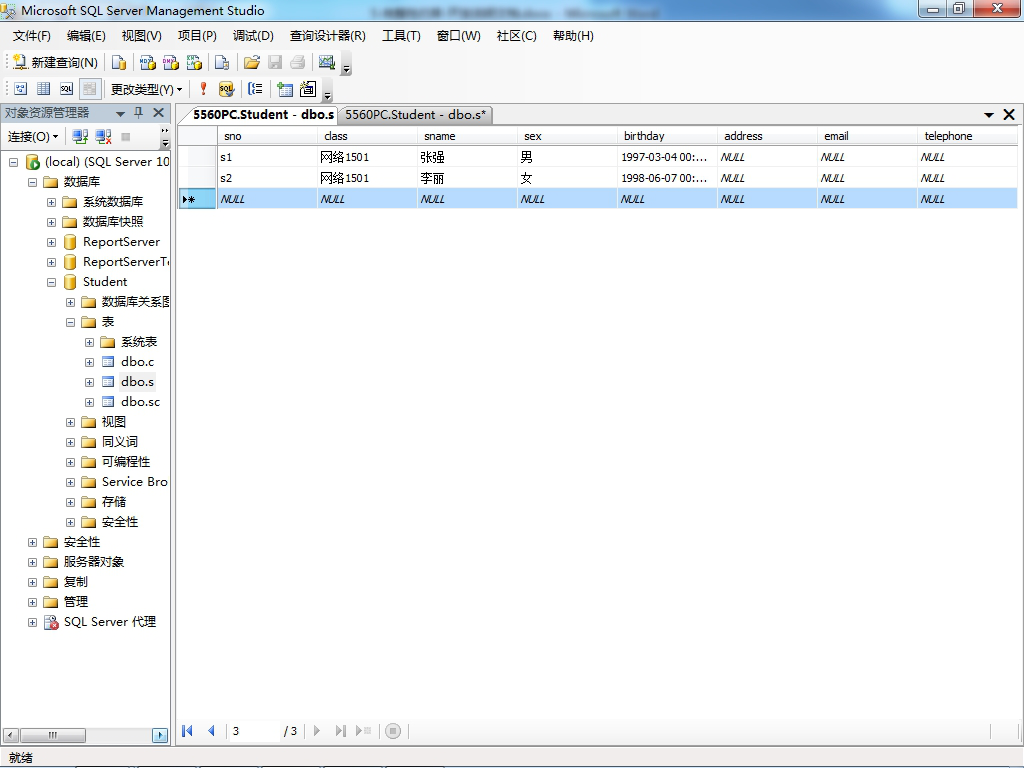Click the Analysis Services XMLA Query icon

(x=195, y=62)
